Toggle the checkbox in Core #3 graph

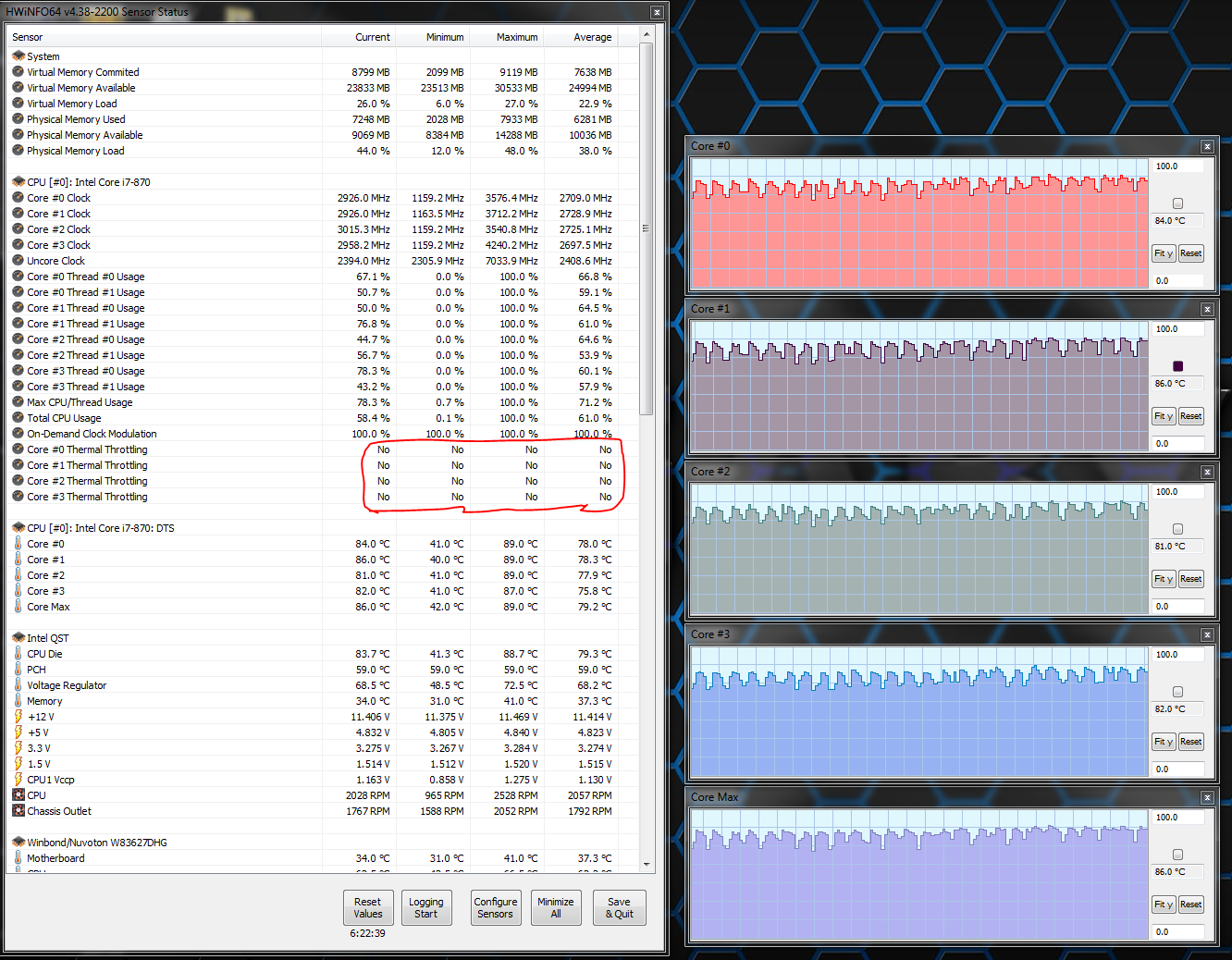1177,692
